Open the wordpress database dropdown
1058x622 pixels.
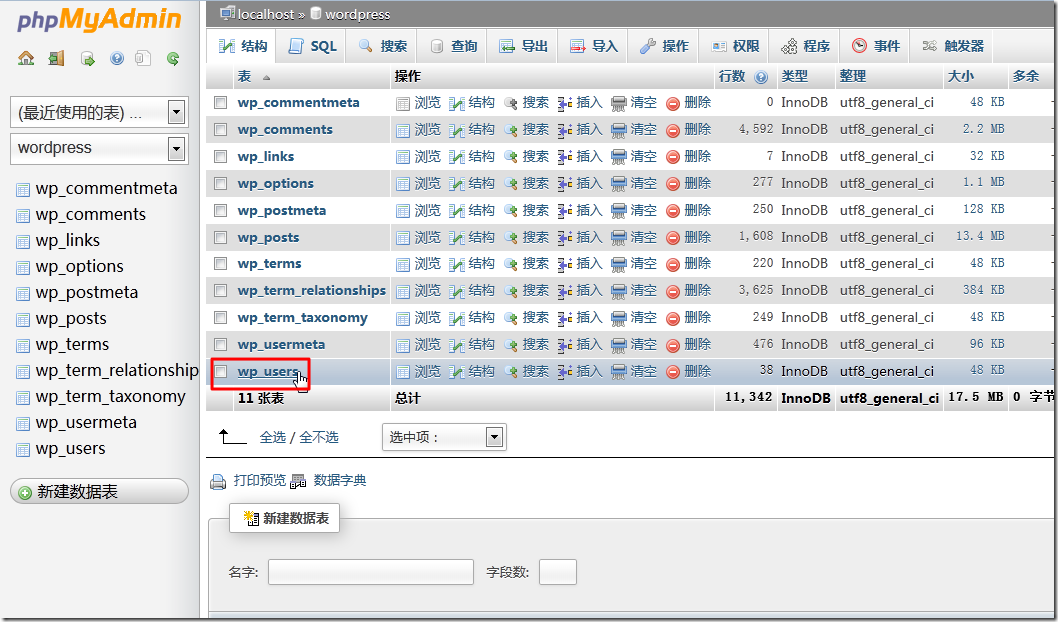pos(98,148)
